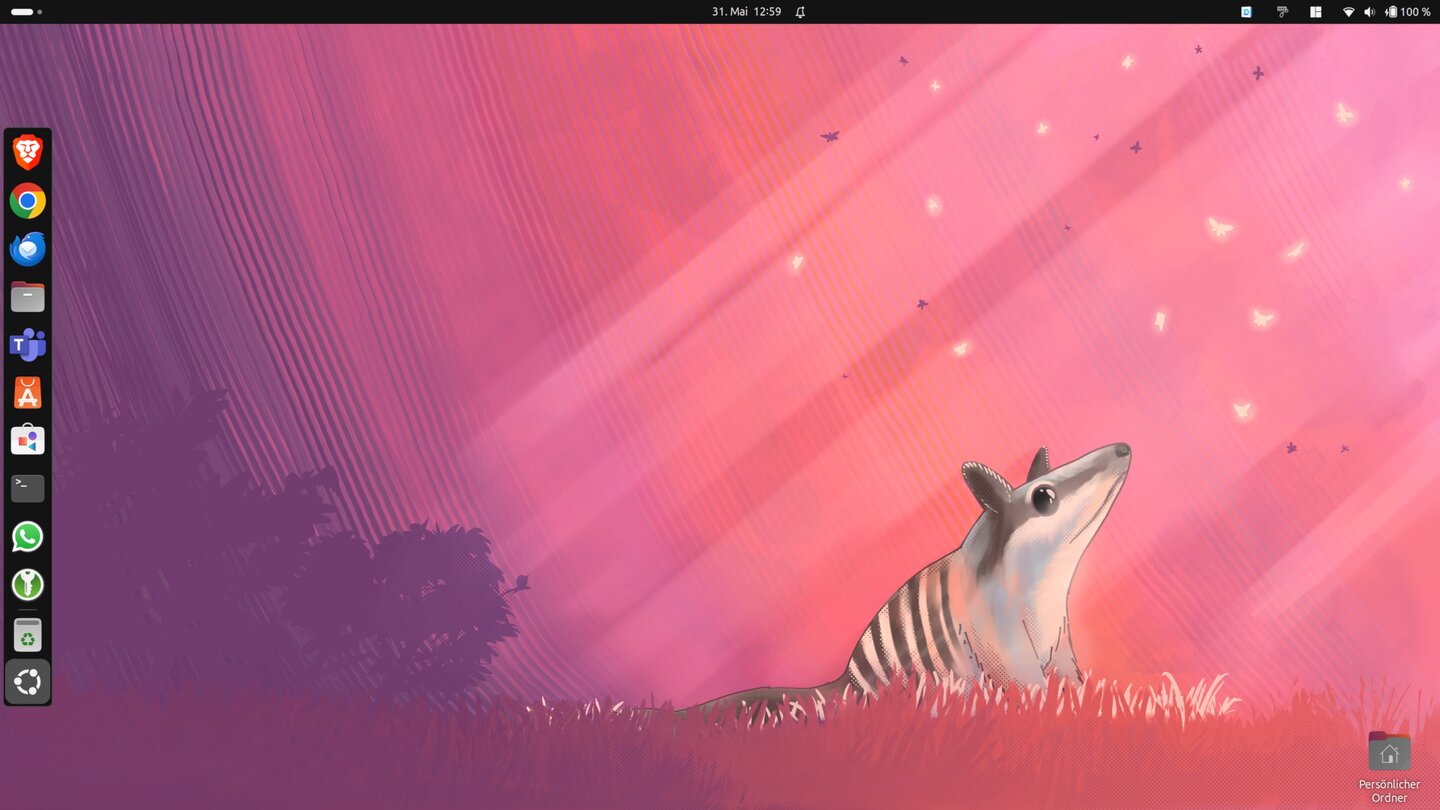
Task: Click the Wi-Fi icon in system tray
Action: 1348,12
